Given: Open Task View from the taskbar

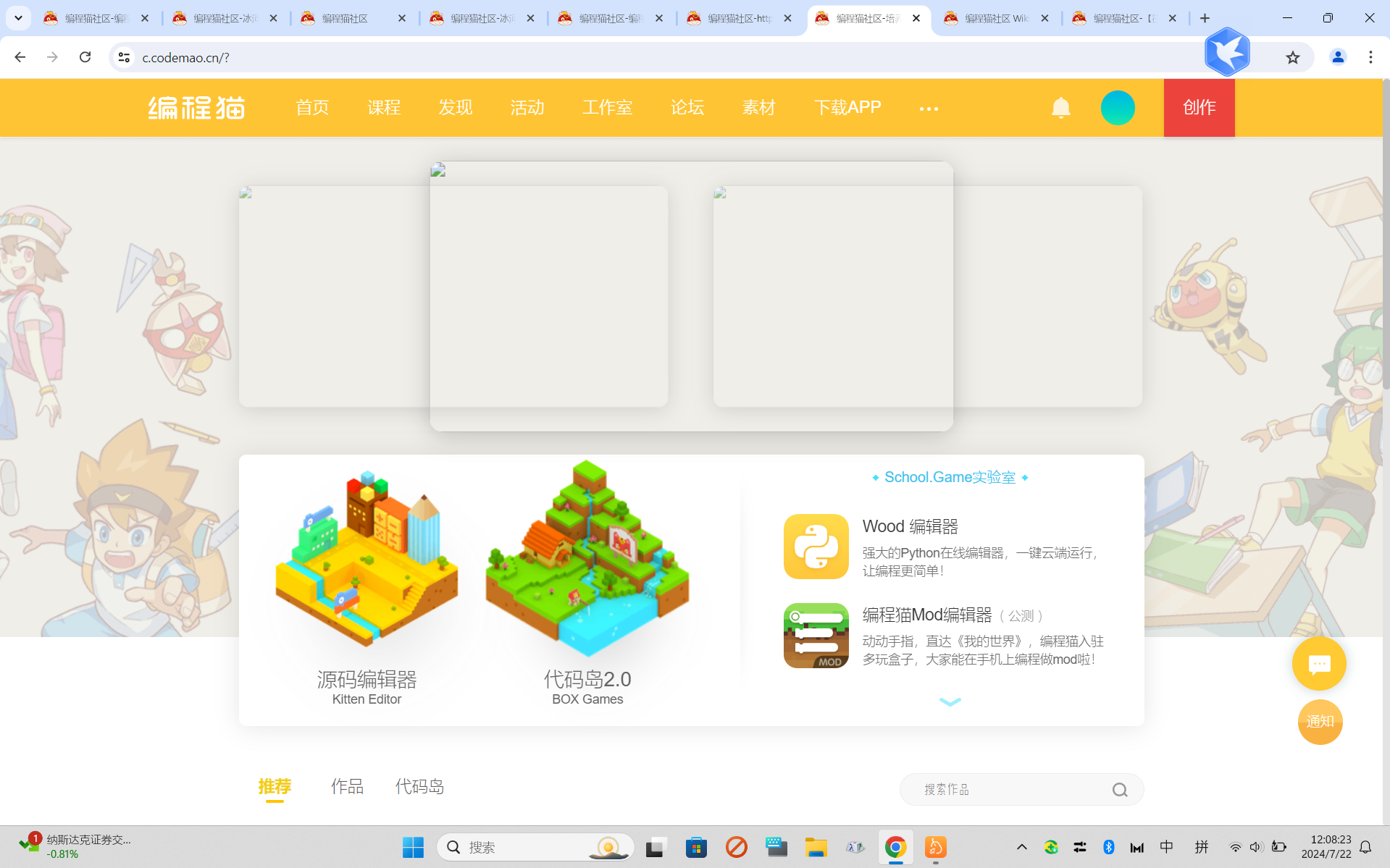Looking at the screenshot, I should (656, 847).
